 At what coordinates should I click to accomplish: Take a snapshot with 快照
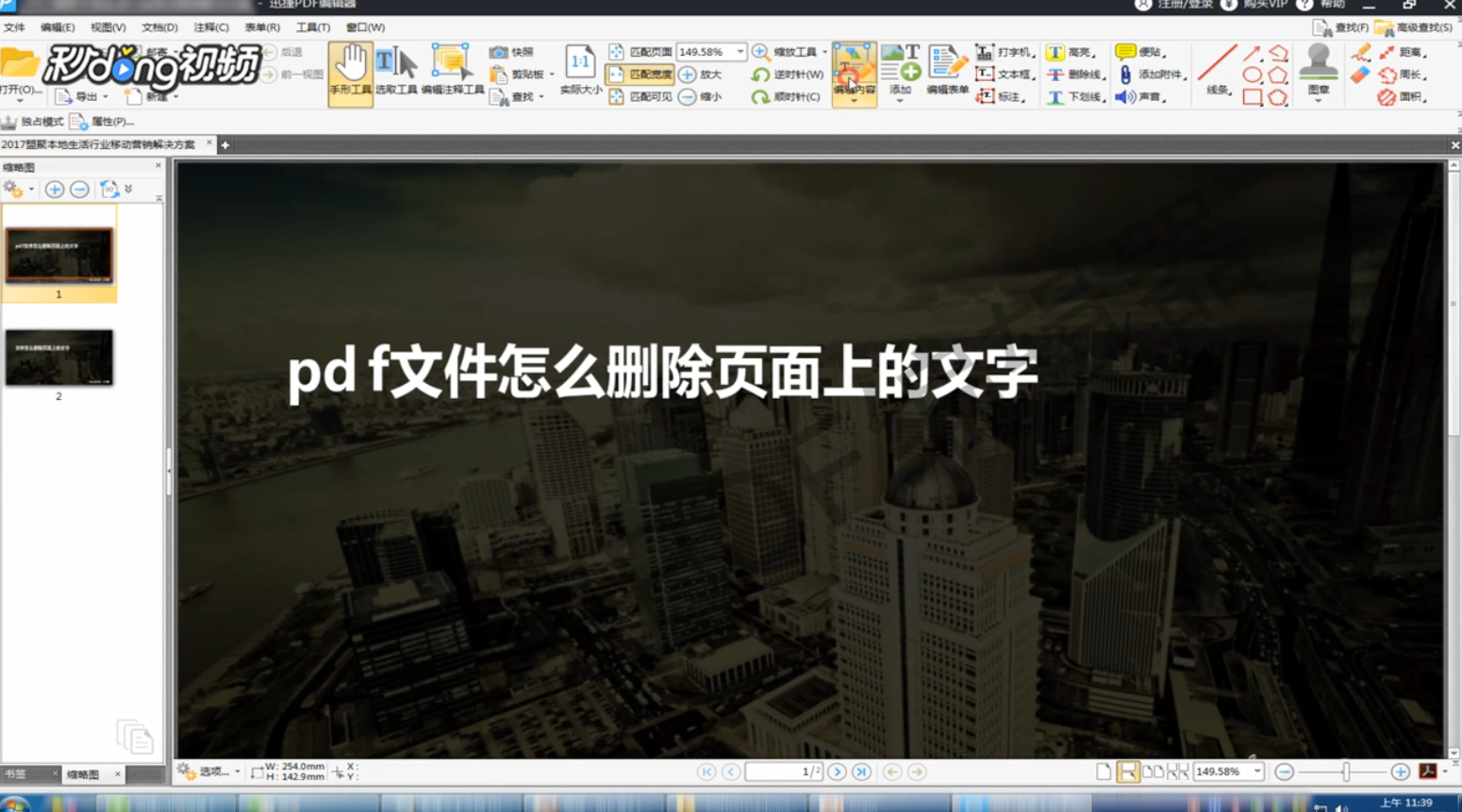512,52
